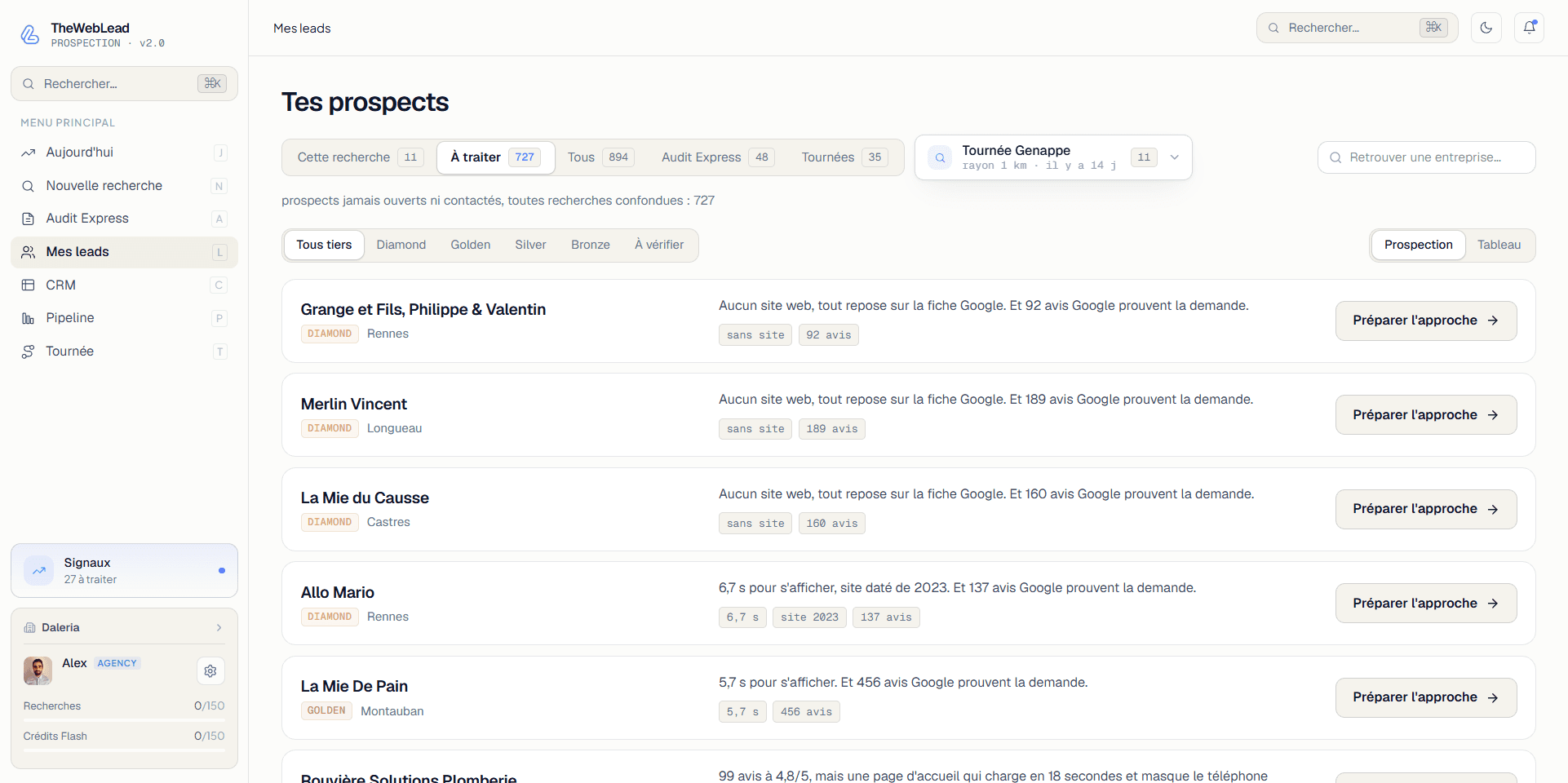This screenshot has width=1568, height=783.
Task: Switch to Prospection view
Action: pyautogui.click(x=1418, y=245)
